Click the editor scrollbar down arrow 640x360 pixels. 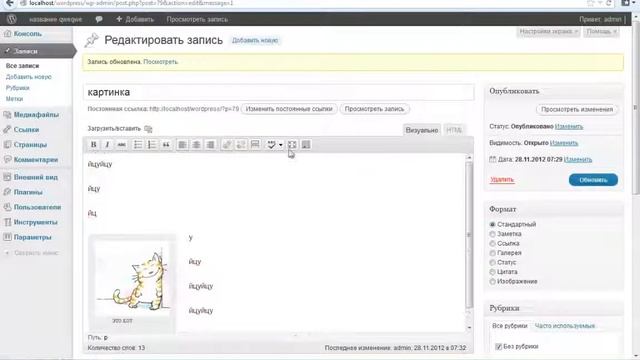pos(469,327)
